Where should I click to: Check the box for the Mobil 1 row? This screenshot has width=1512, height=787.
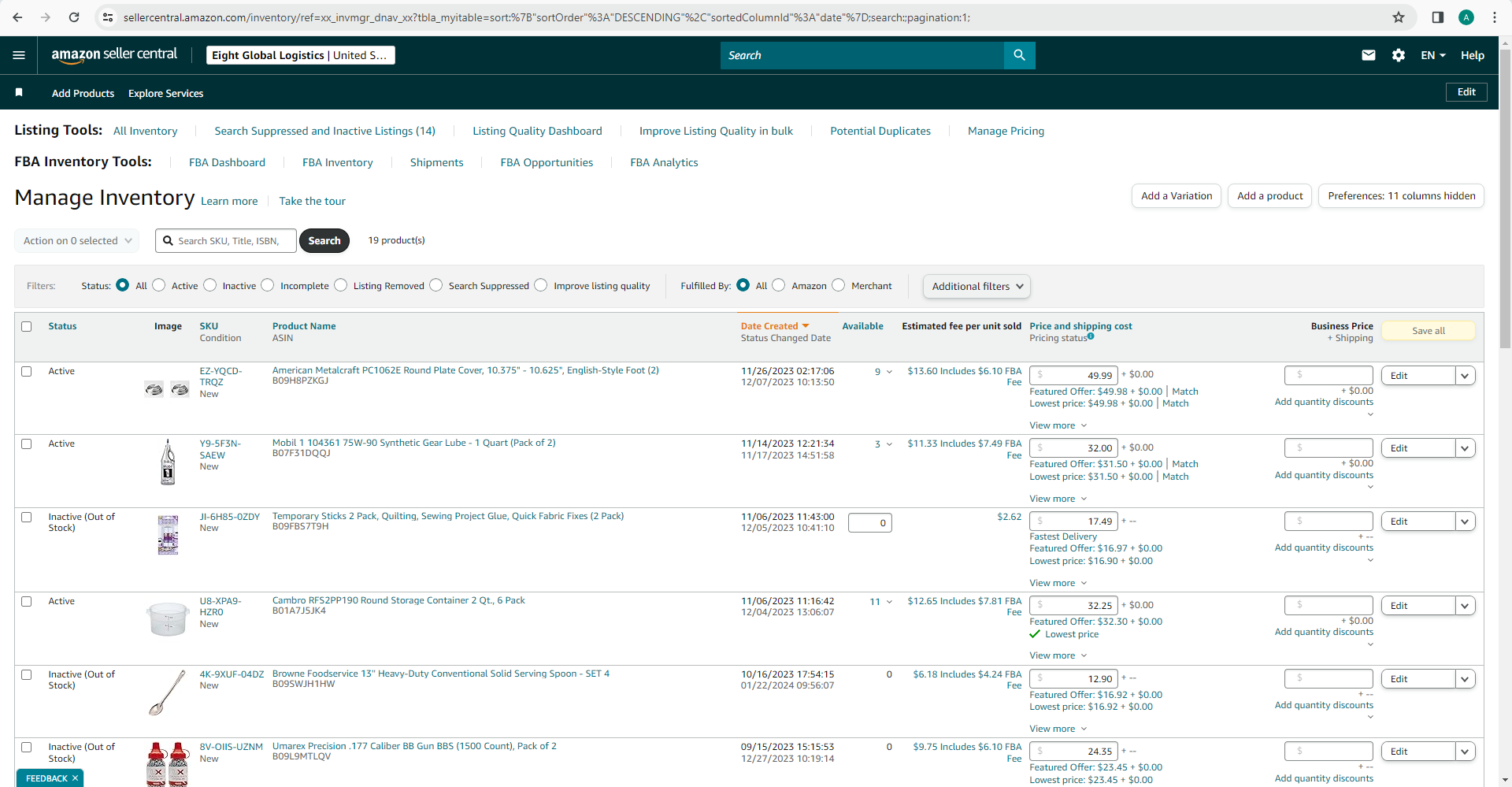pos(27,444)
